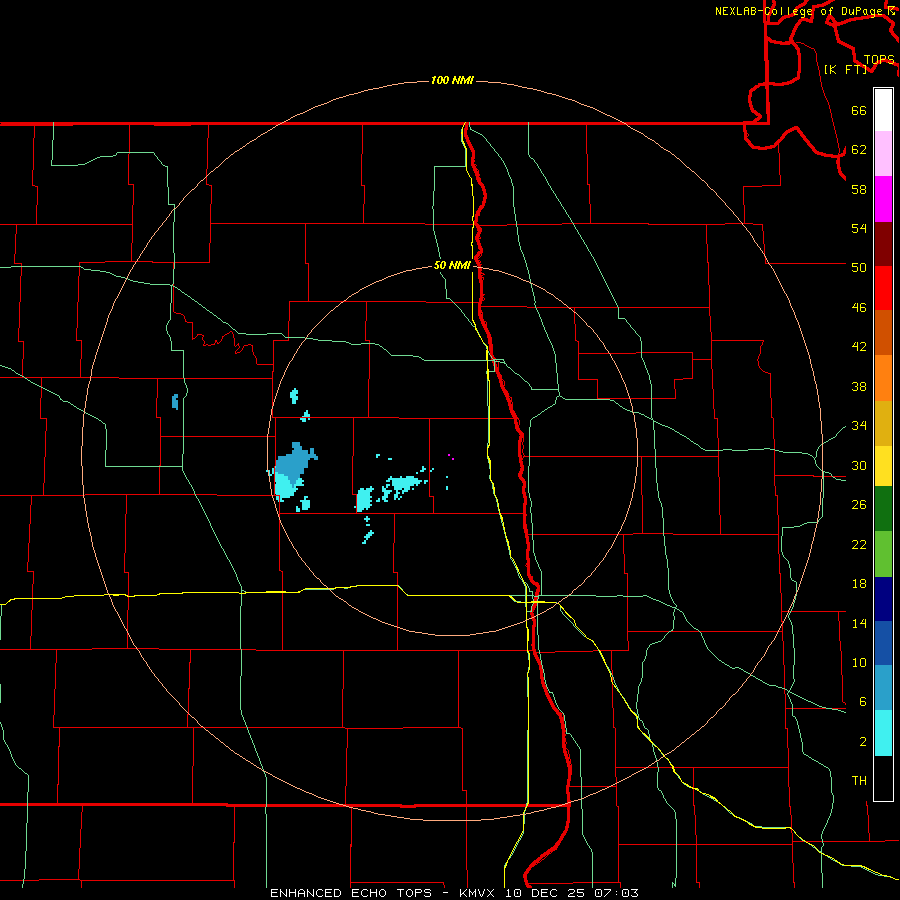The width and height of the screenshot is (900, 900).
Task: Click the legend value "50"
Action: [859, 268]
